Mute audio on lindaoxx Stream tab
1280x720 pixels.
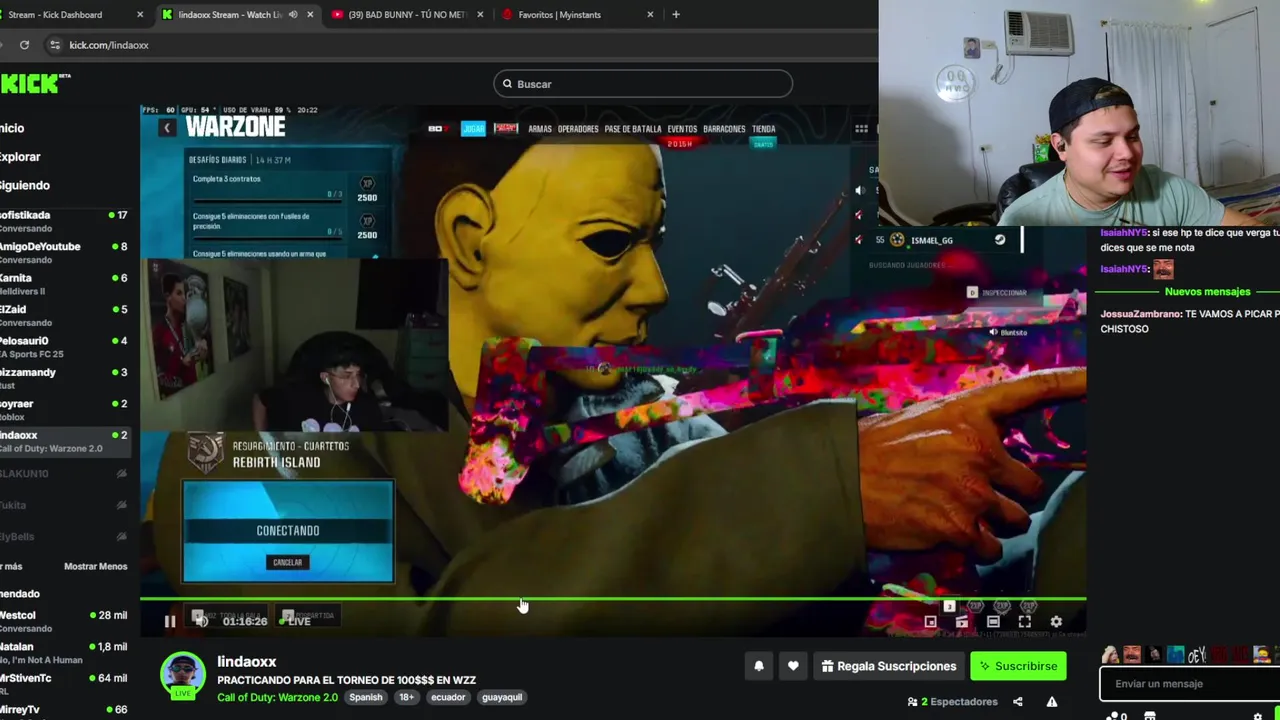pos(293,15)
